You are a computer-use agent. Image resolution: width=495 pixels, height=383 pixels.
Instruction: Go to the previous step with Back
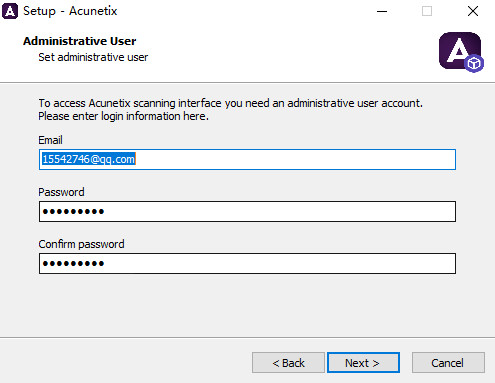click(x=288, y=363)
